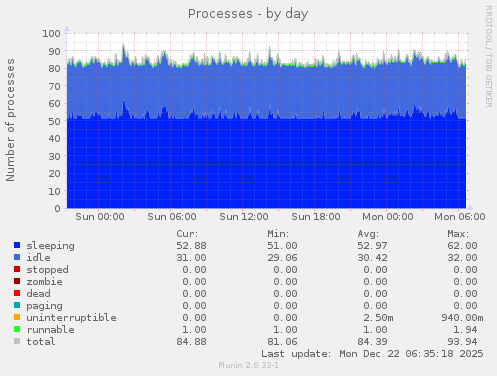Viewport: 497px width, 376px height.
Task: Click the 'Cur:' column header
Action: [x=187, y=234]
